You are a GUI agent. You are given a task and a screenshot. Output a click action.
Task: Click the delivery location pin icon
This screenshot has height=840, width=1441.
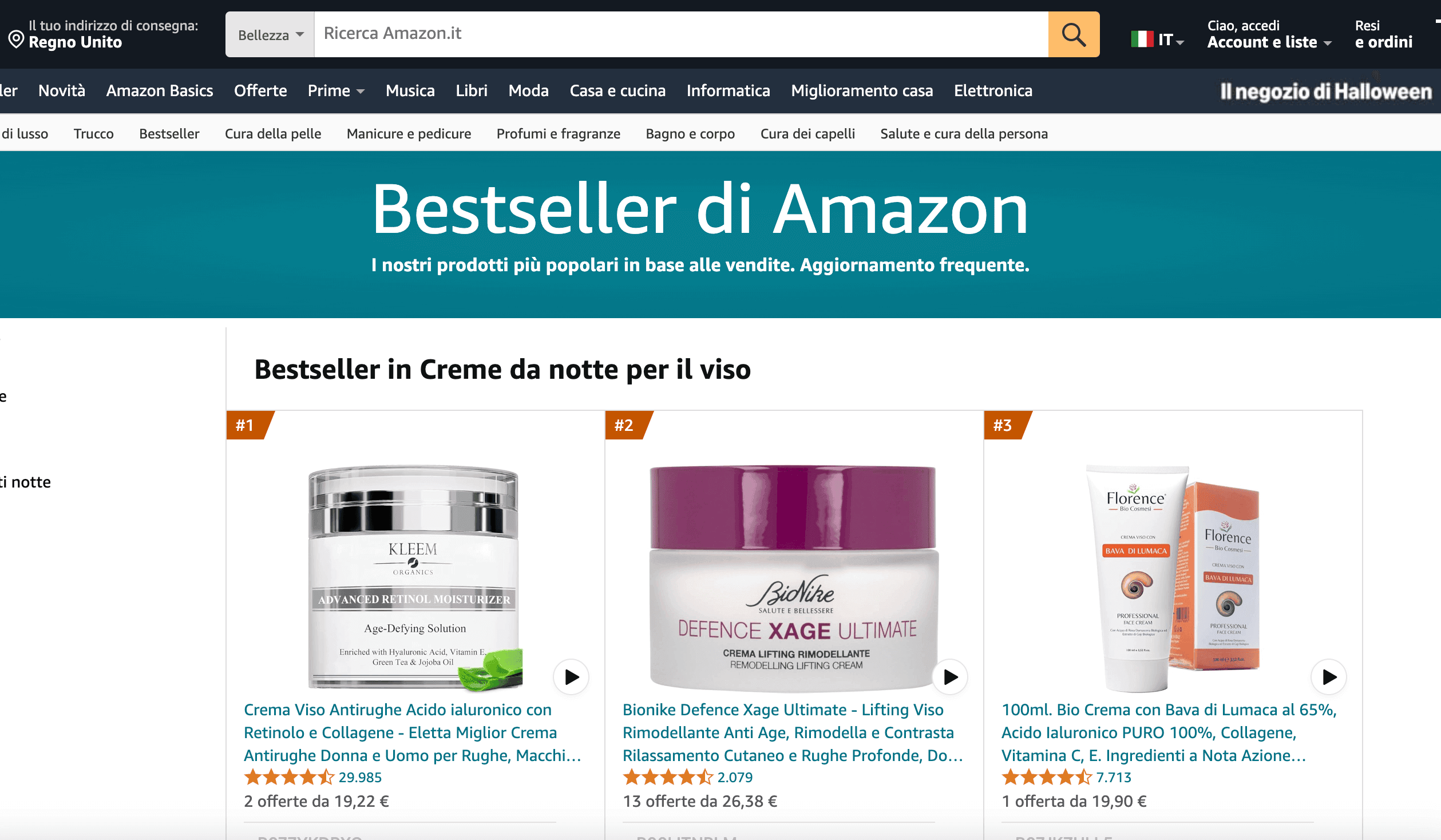[x=16, y=39]
